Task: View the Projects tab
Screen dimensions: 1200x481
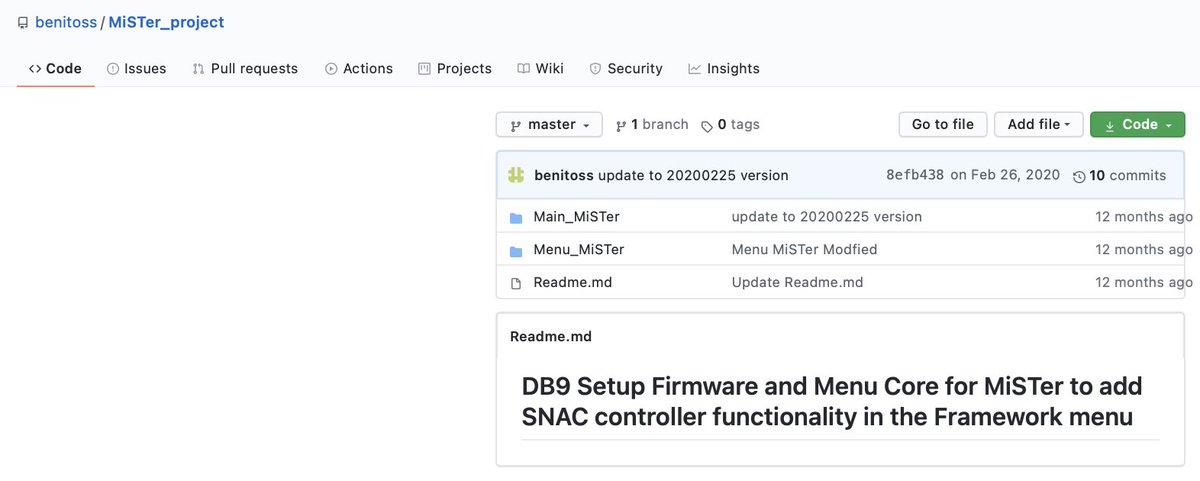Action: pyautogui.click(x=455, y=68)
